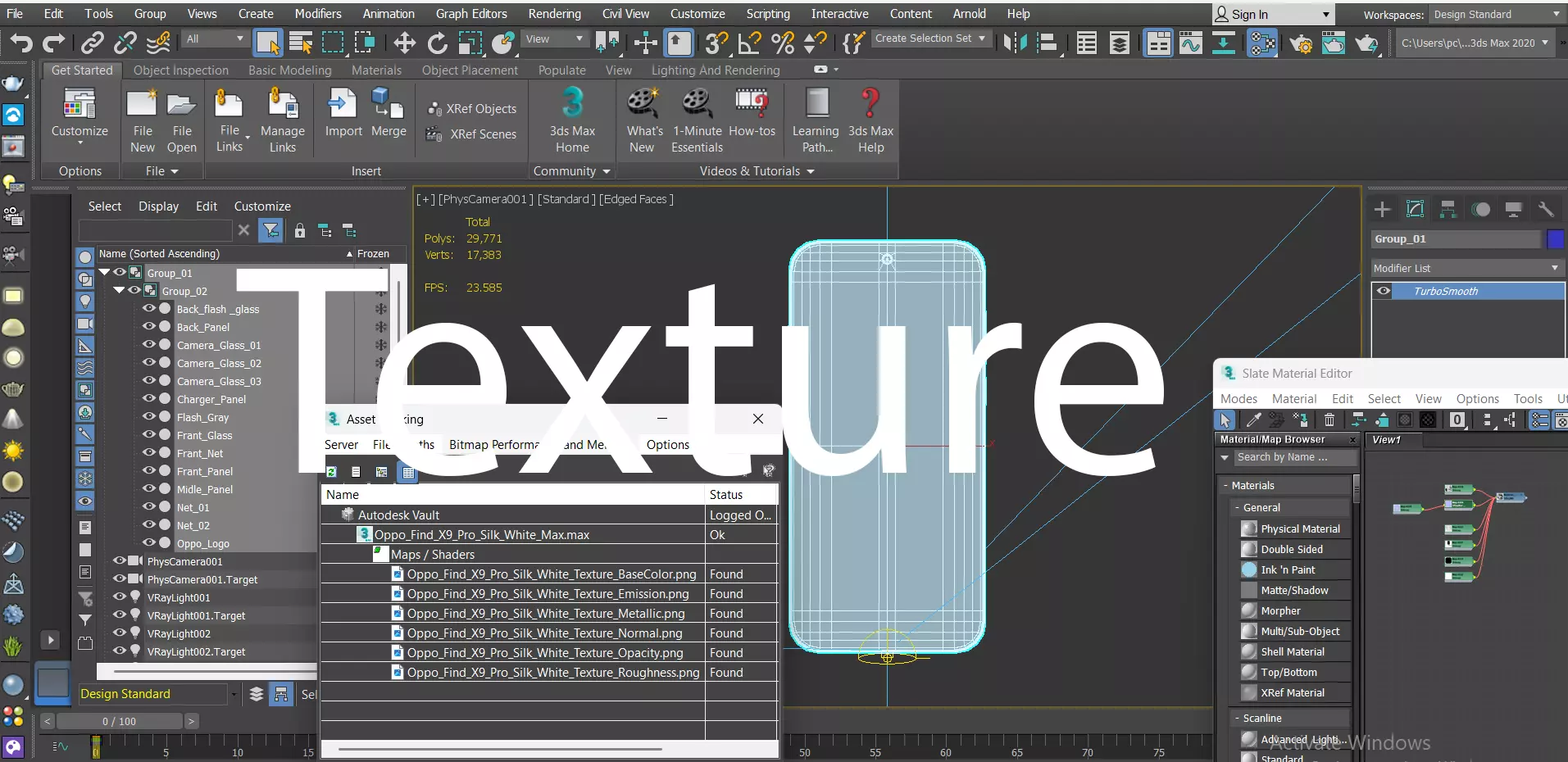Screen dimensions: 1568x762
Task: Toggle Angle Snap in the main toolbar
Action: pyautogui.click(x=749, y=42)
